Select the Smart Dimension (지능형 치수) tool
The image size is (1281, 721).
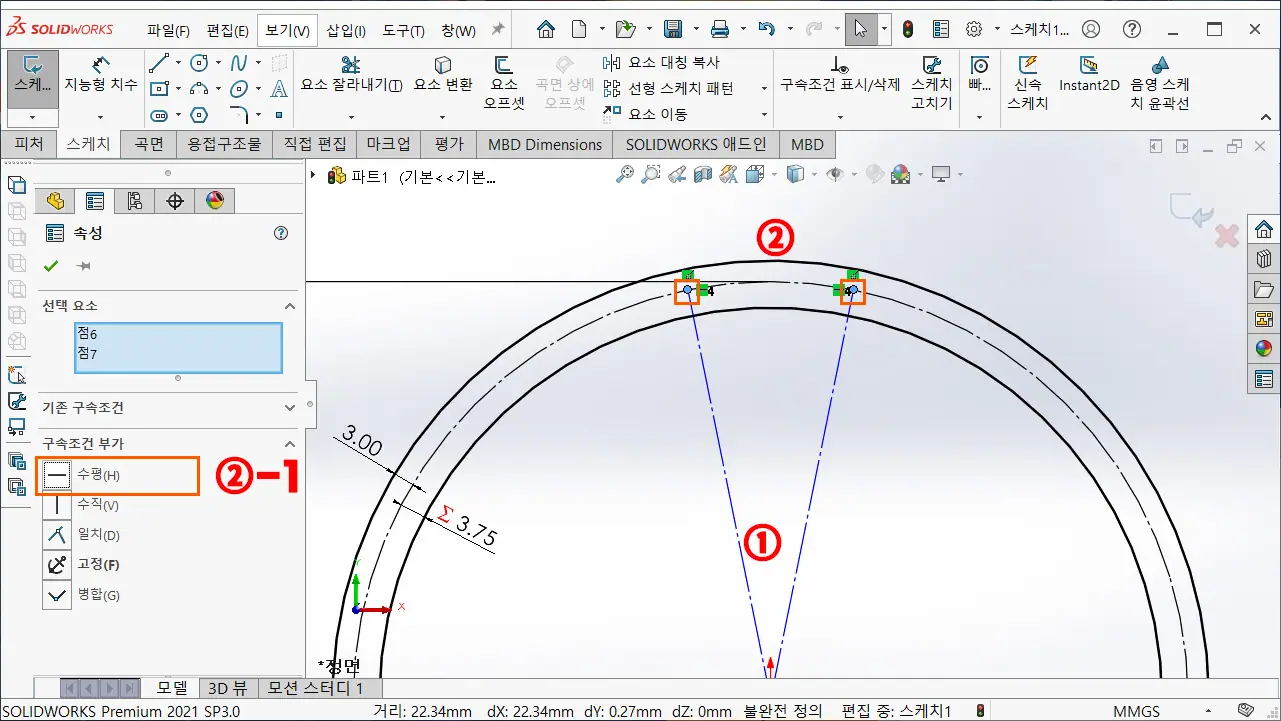101,77
